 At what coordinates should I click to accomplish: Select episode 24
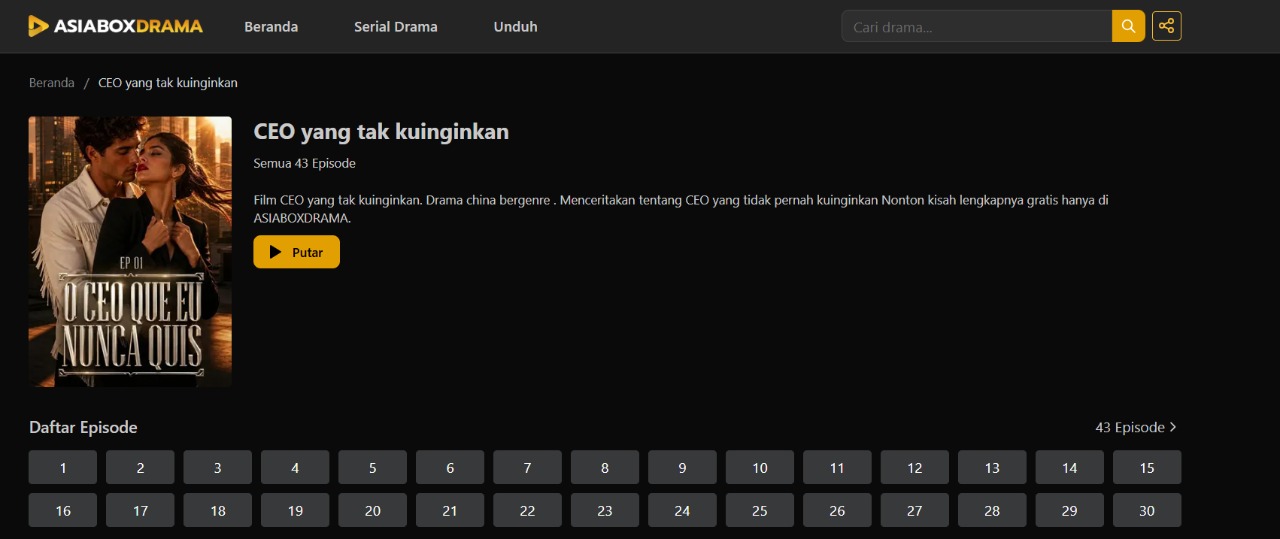tap(683, 510)
